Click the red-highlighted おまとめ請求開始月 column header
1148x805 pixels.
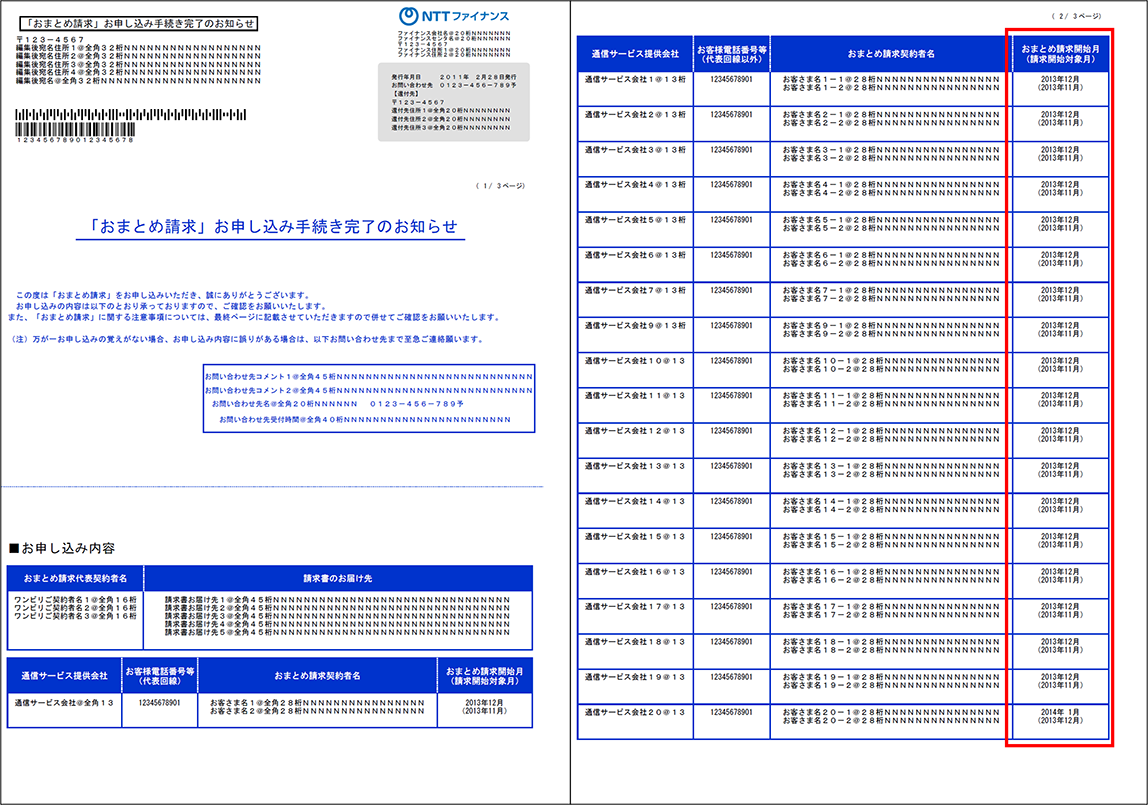click(1059, 53)
